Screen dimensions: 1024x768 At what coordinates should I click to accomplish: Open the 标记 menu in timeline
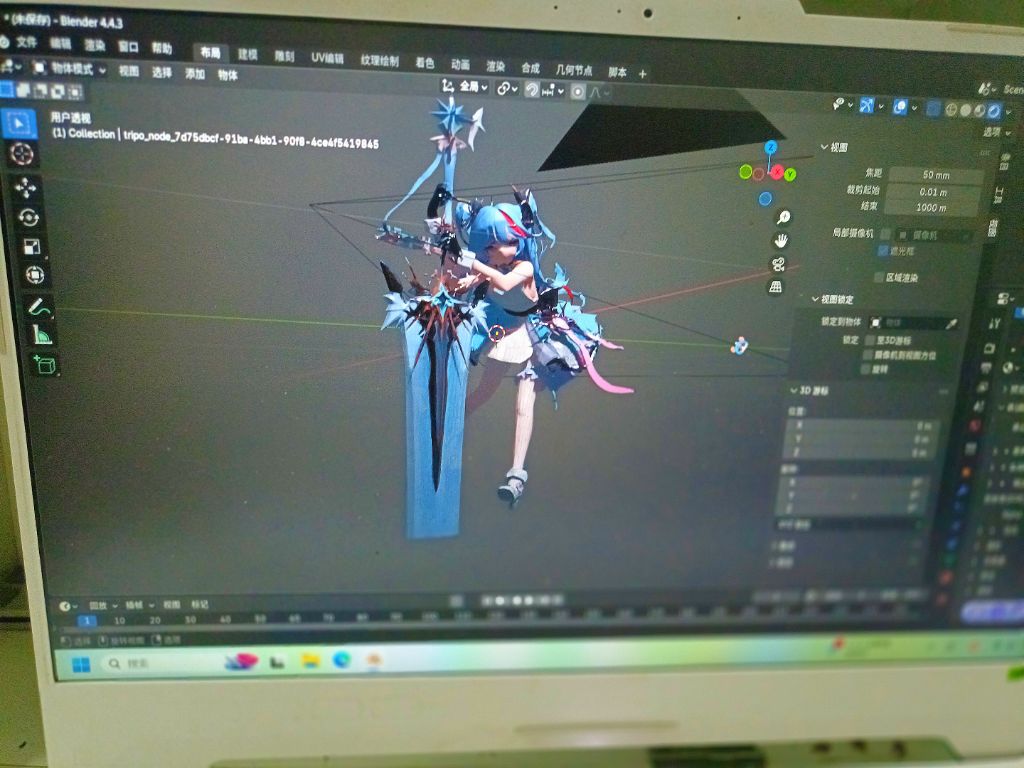click(199, 605)
